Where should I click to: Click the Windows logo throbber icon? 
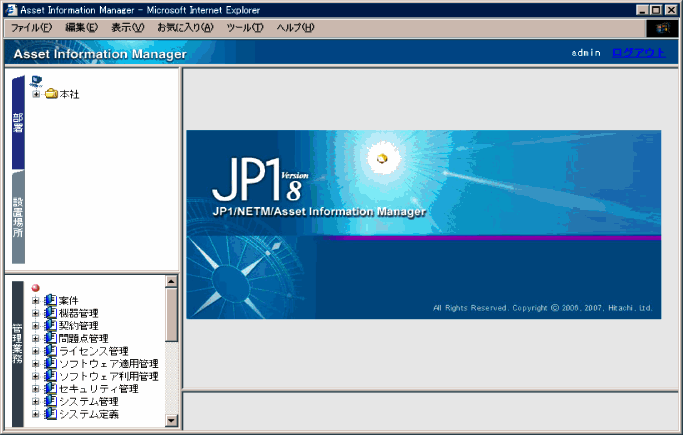662,28
